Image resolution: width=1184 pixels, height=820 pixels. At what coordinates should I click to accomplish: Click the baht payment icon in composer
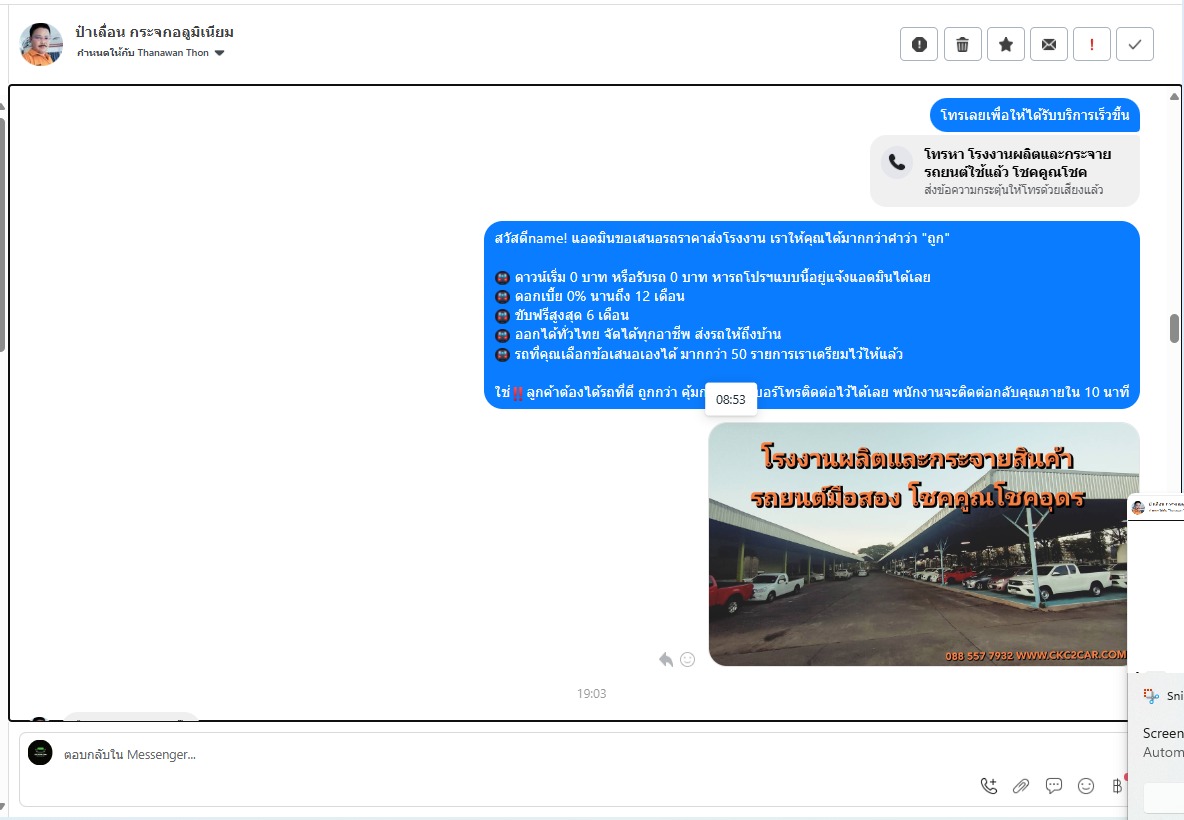pos(1118,786)
